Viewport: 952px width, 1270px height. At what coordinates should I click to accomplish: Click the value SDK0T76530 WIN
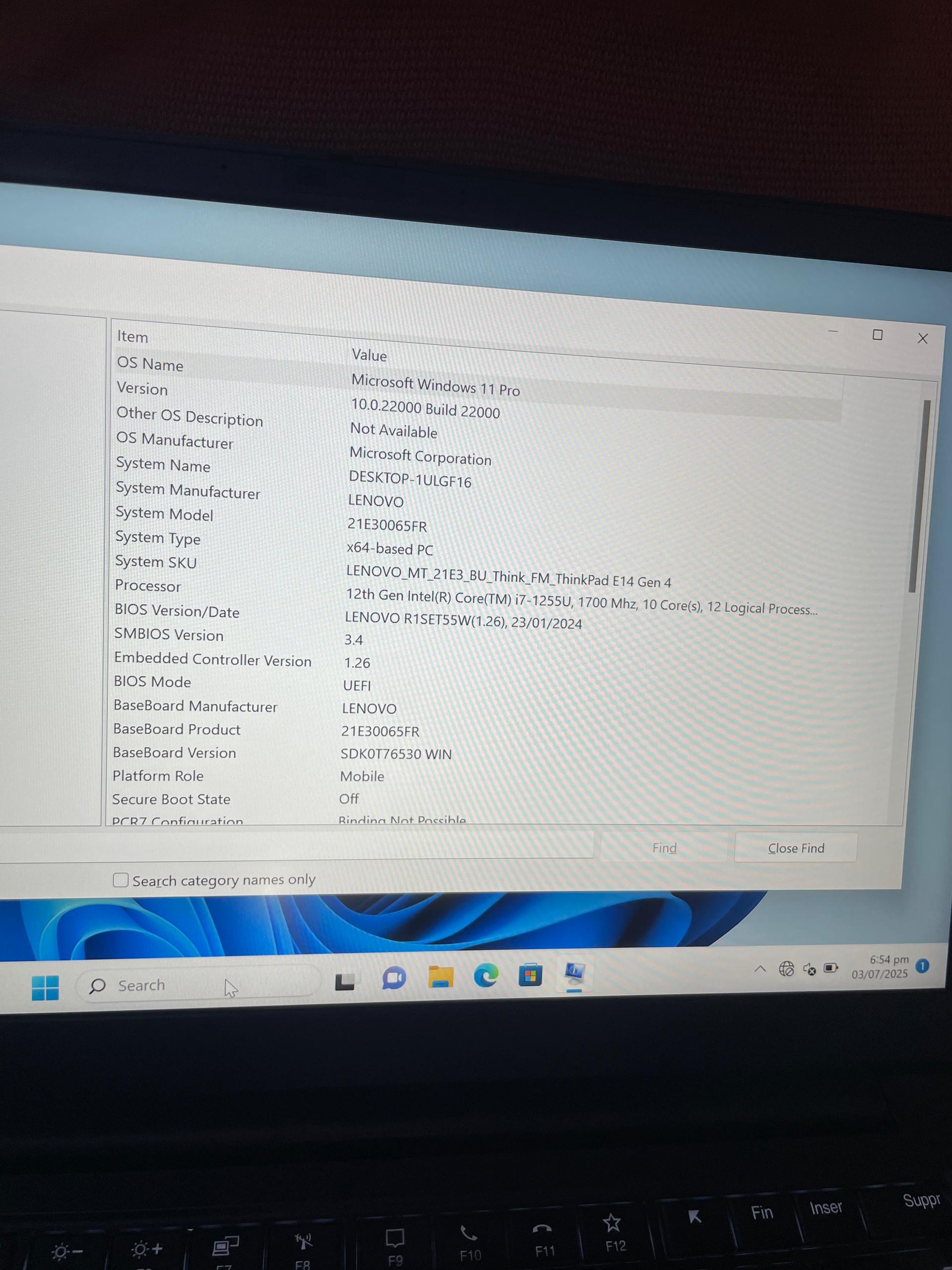click(x=396, y=754)
